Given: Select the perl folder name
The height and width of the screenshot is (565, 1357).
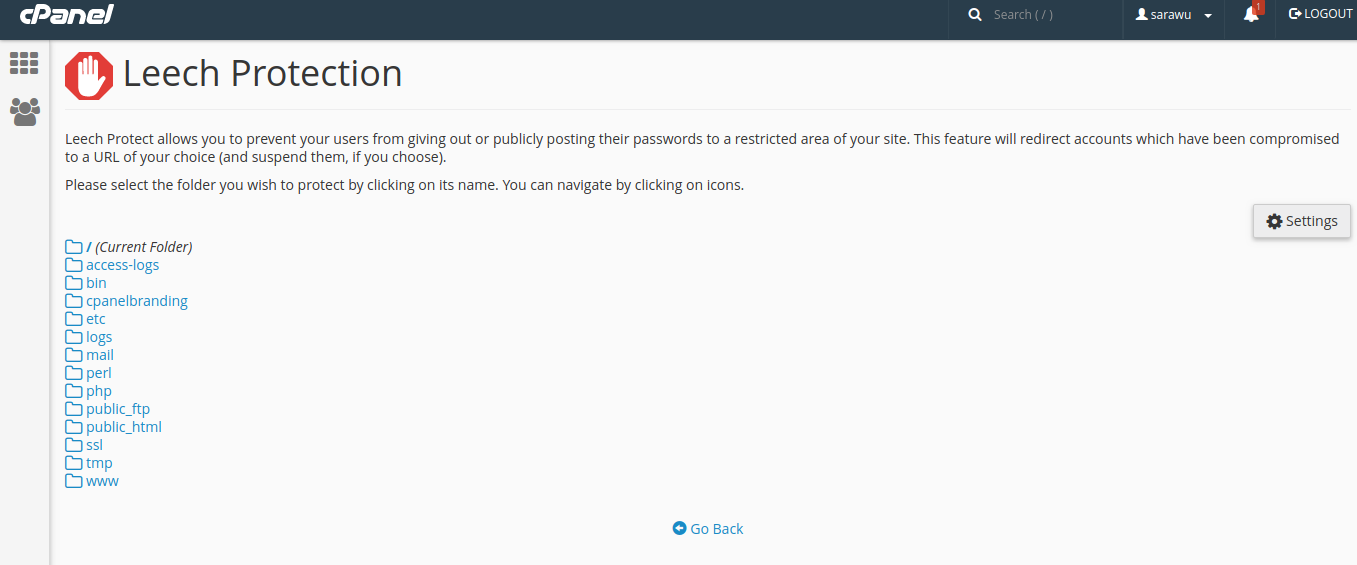Looking at the screenshot, I should click(x=98, y=373).
